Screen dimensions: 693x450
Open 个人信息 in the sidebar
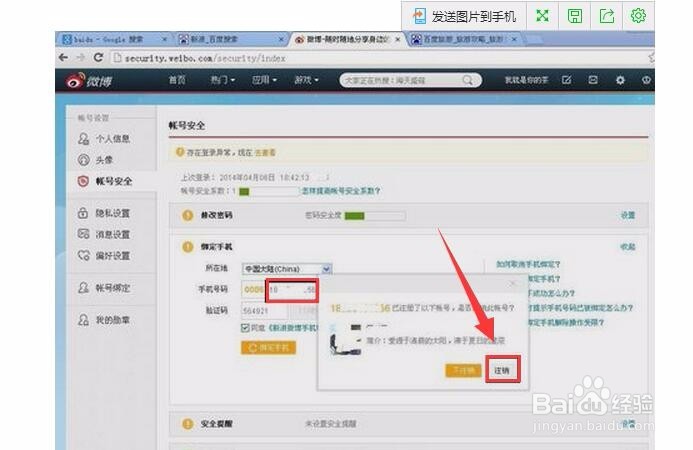click(105, 139)
